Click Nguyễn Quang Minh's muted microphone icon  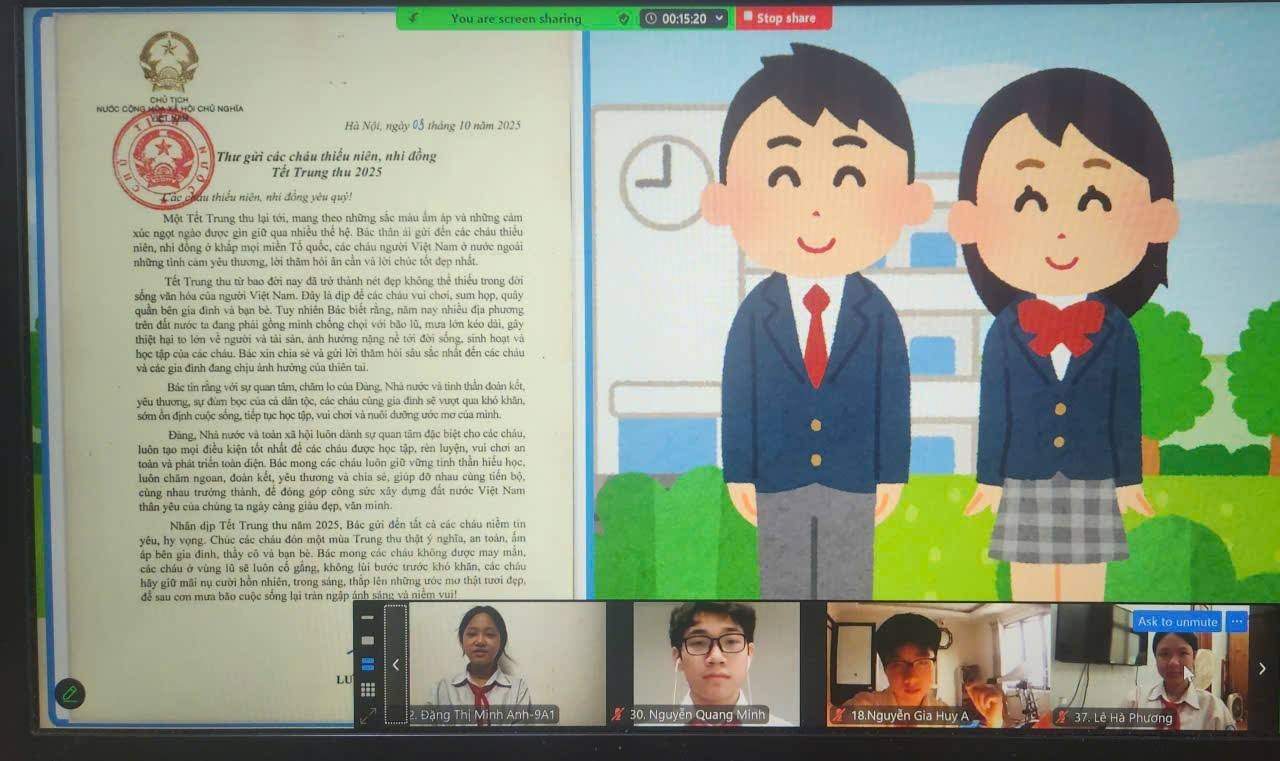[x=619, y=715]
